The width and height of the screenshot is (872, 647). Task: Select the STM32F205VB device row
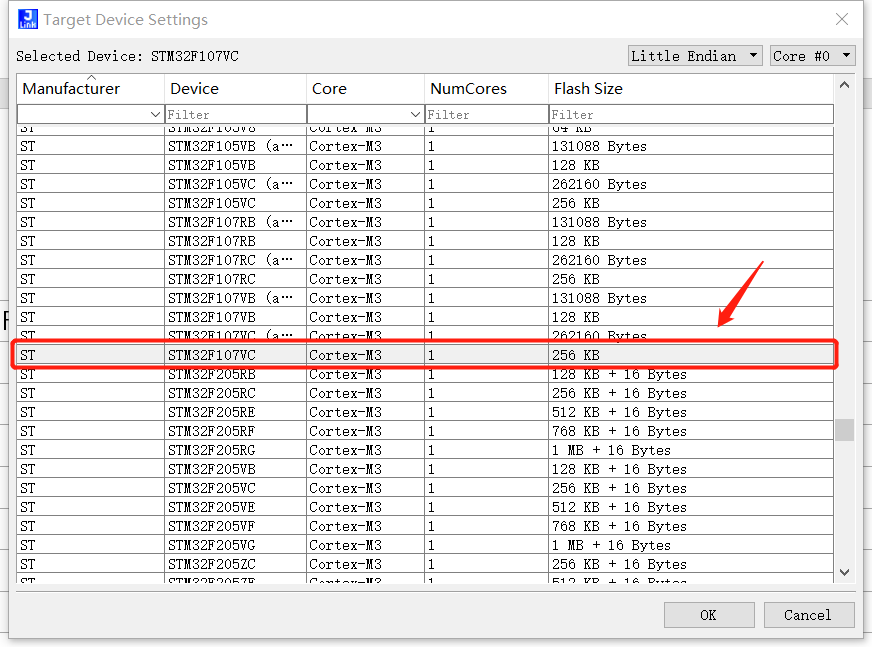pos(425,469)
